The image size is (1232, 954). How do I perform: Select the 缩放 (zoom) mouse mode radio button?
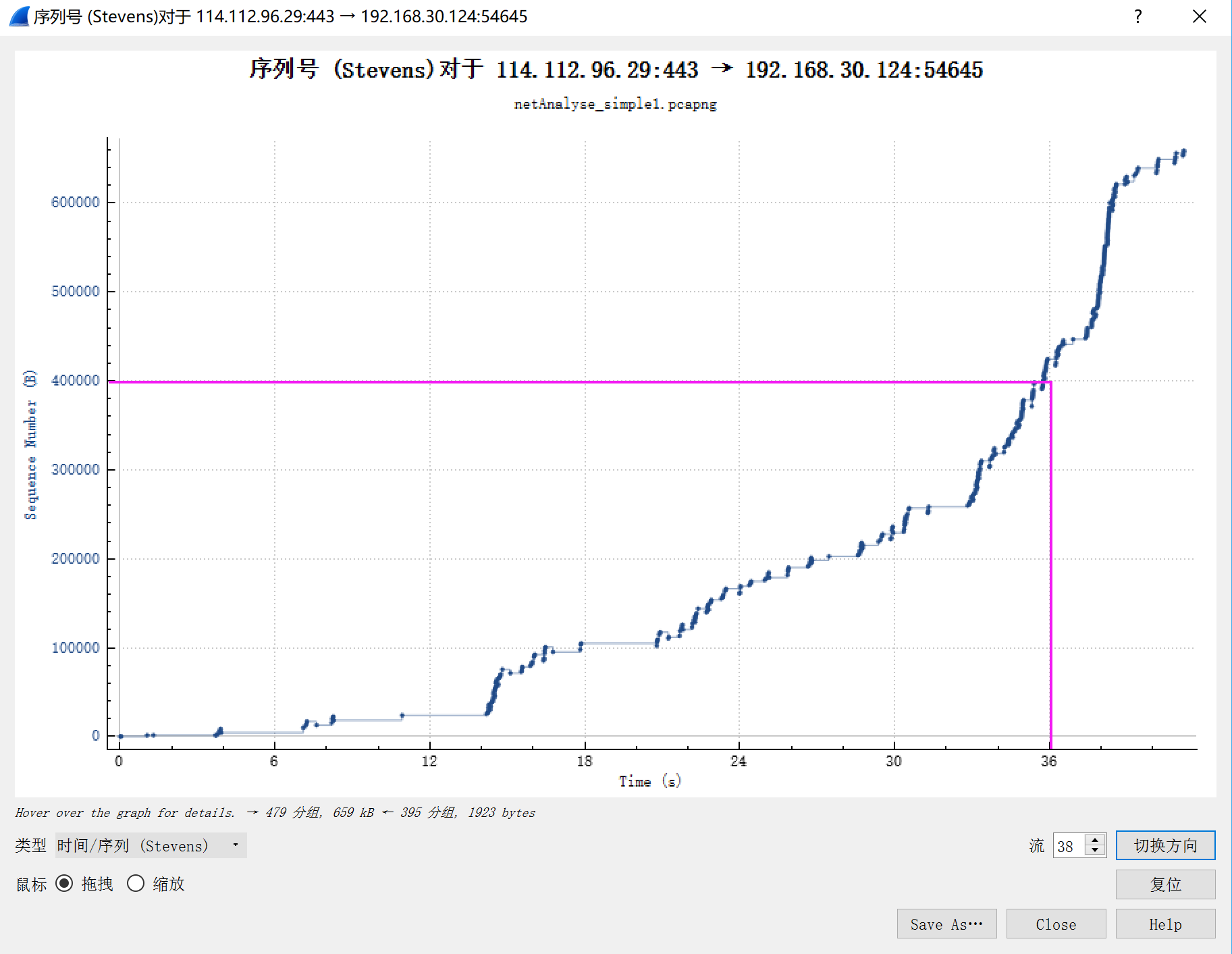pyautogui.click(x=136, y=884)
